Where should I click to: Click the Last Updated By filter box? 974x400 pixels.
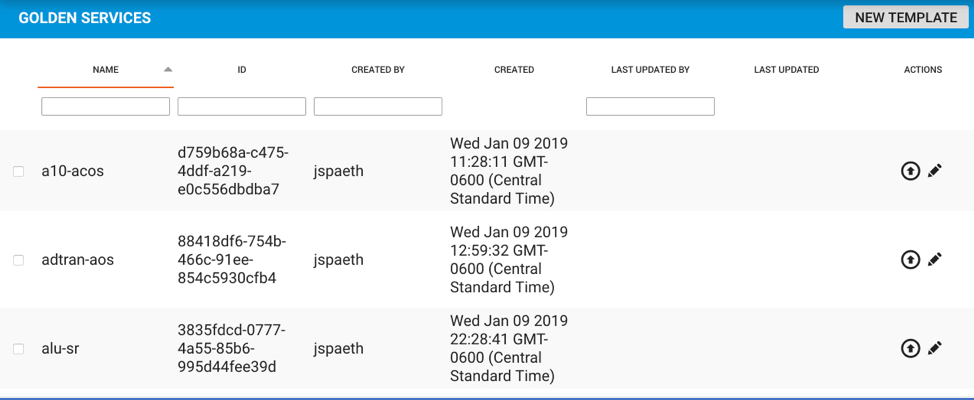pyautogui.click(x=650, y=107)
